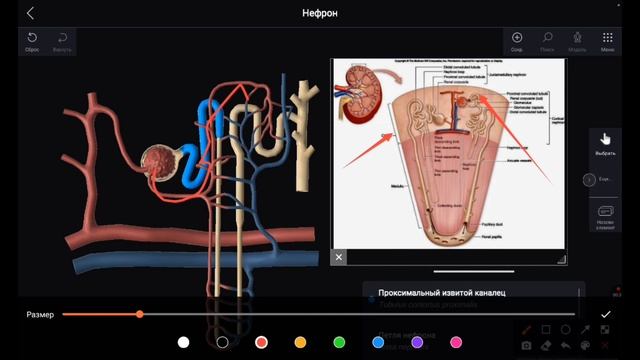The image size is (640, 360).
Task: Click the dimmed drawing undo arrow
Action: (x=566, y=346)
